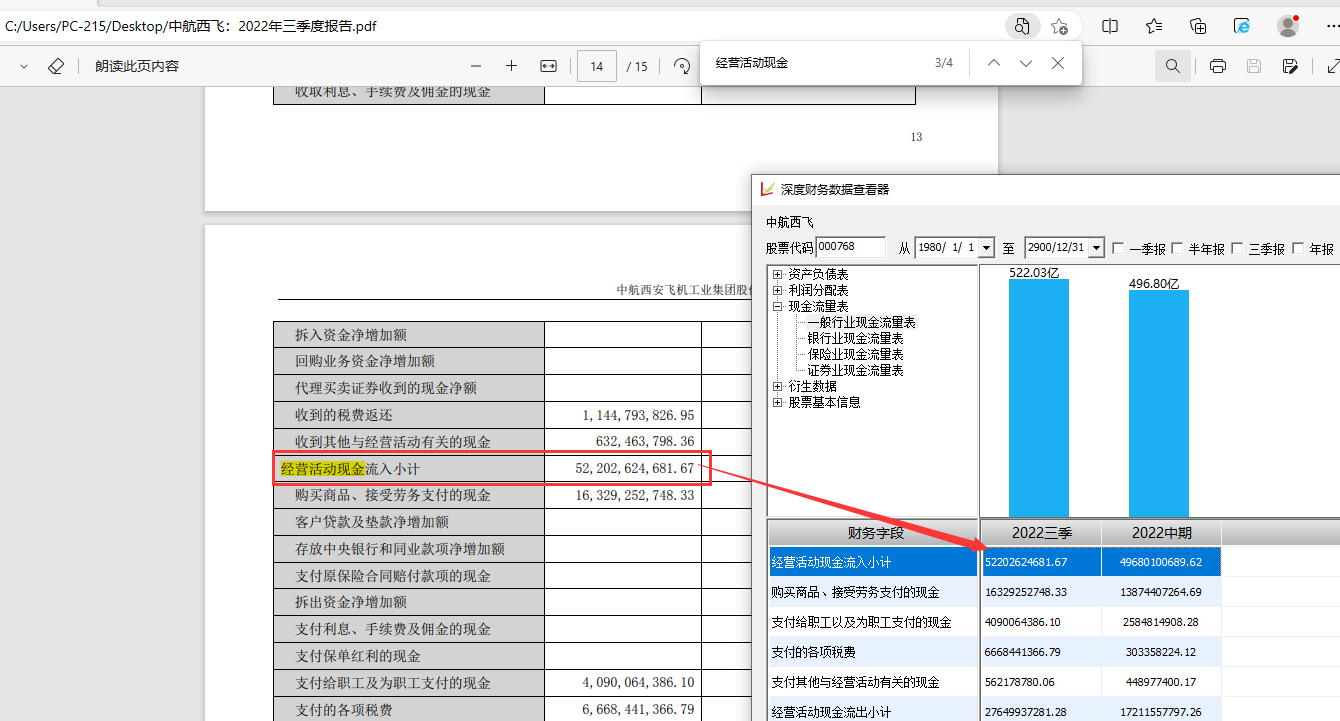
Task: Open the PDF search magnifier
Action: 1172,66
